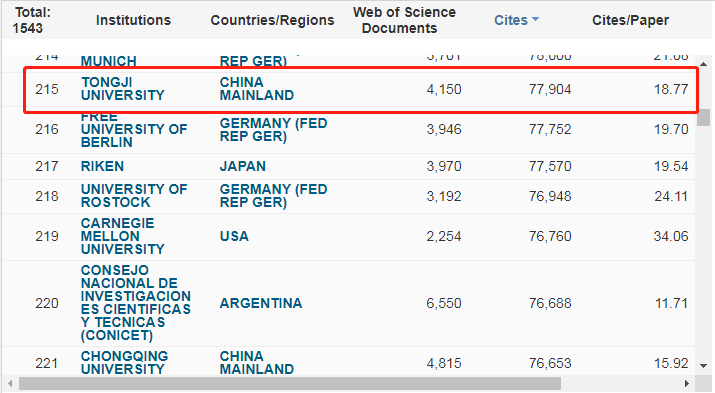
Task: Click Cites/Paper column header
Action: tap(630, 20)
